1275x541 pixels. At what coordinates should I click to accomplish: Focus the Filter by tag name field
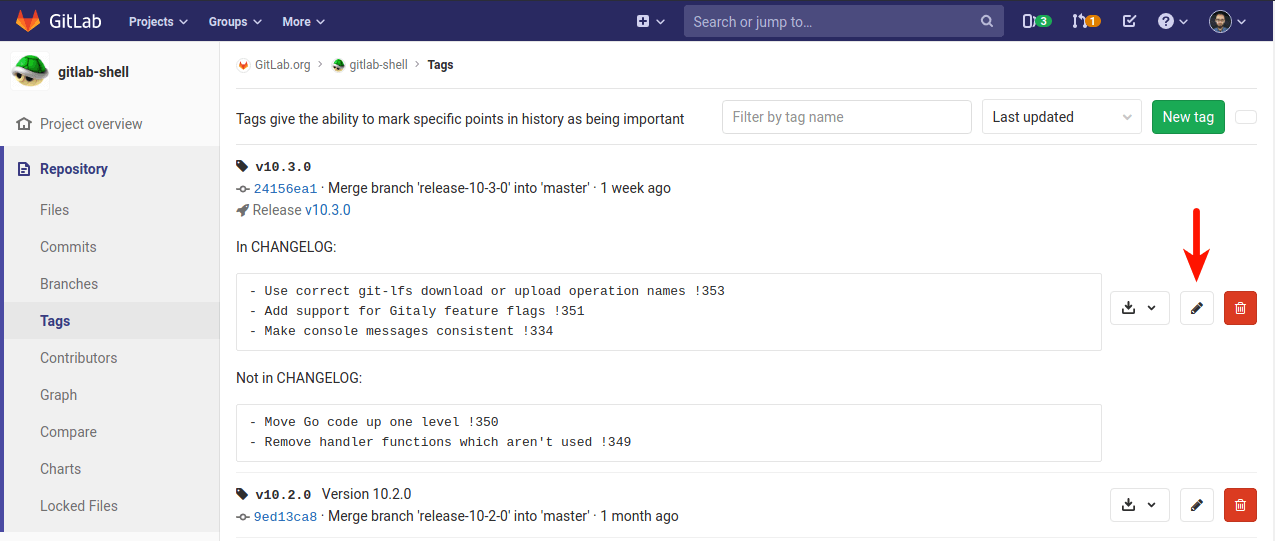(846, 117)
